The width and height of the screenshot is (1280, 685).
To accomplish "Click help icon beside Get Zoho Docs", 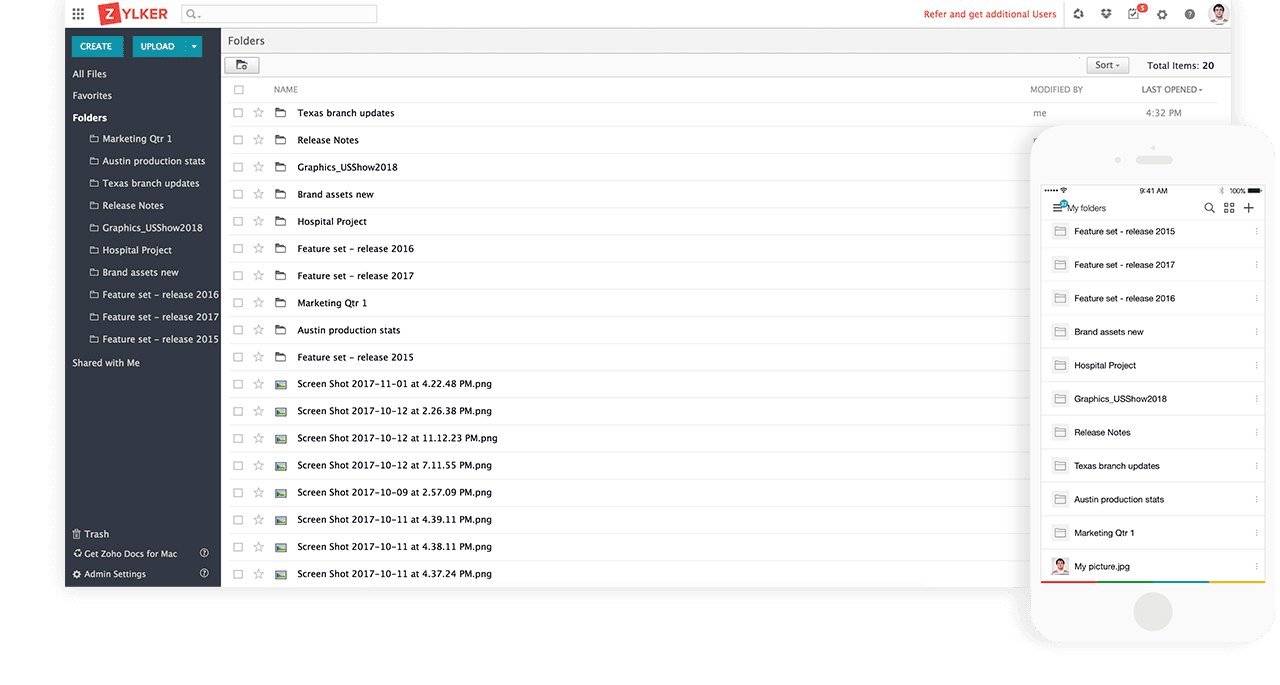I will point(204,553).
